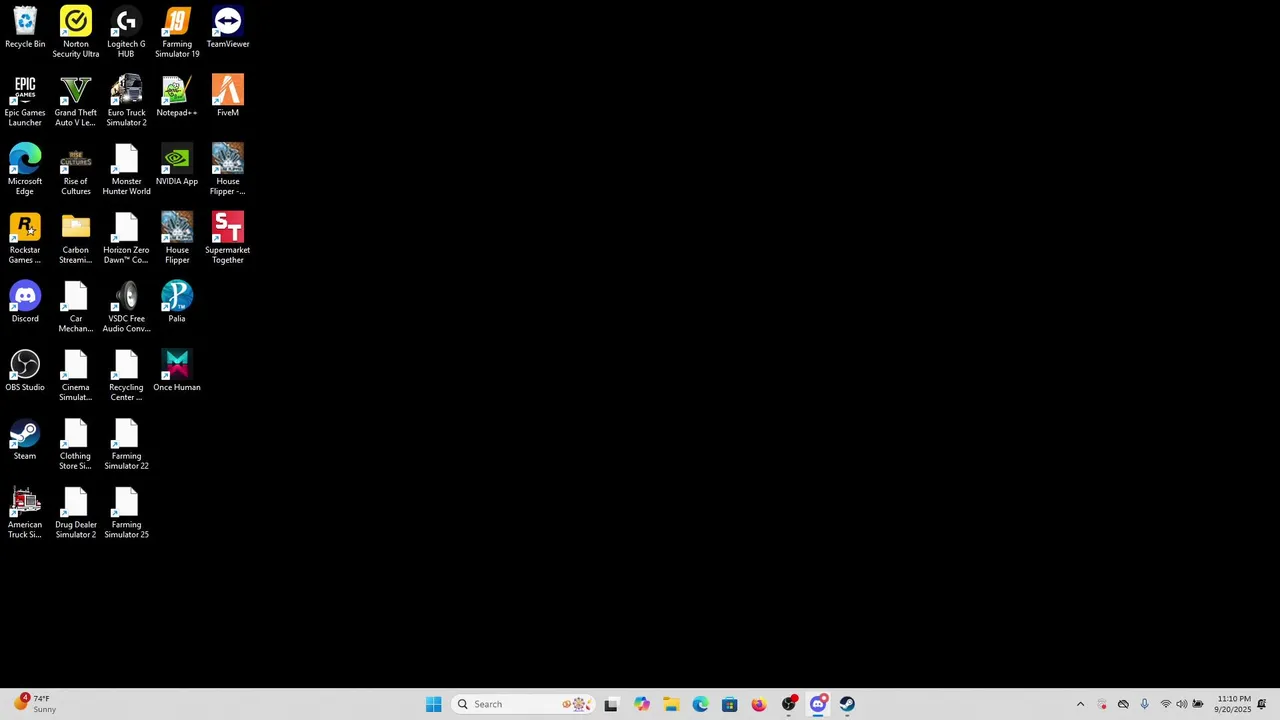The image size is (1280, 720).
Task: Open the 74°F Sunny weather widget
Action: 34,704
